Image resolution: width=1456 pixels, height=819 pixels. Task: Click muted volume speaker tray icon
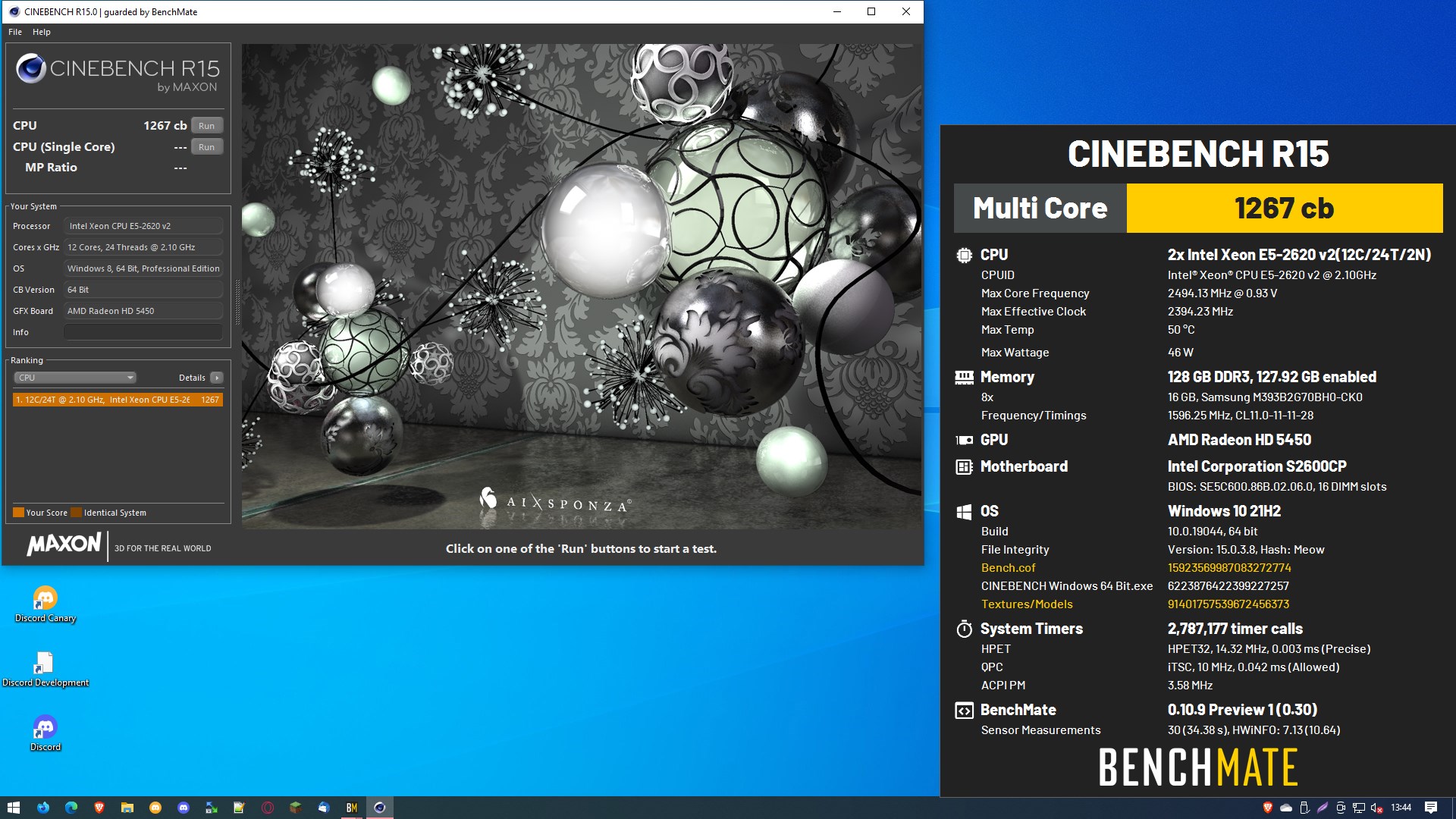click(1377, 808)
